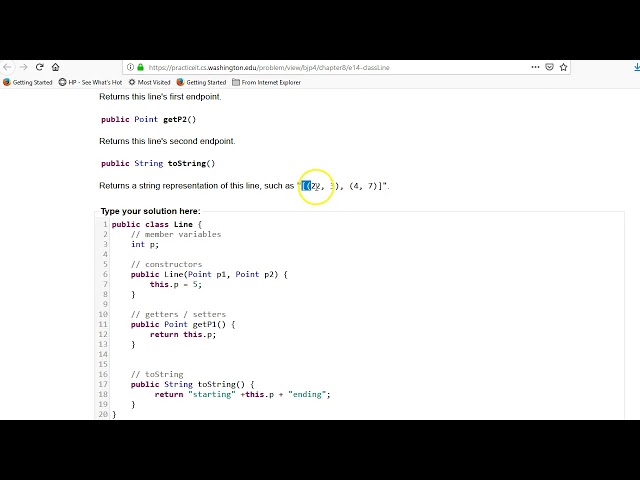The image size is (640, 480).
Task: Click "public Line(Point p1, Point p2)" line
Action: [209, 274]
